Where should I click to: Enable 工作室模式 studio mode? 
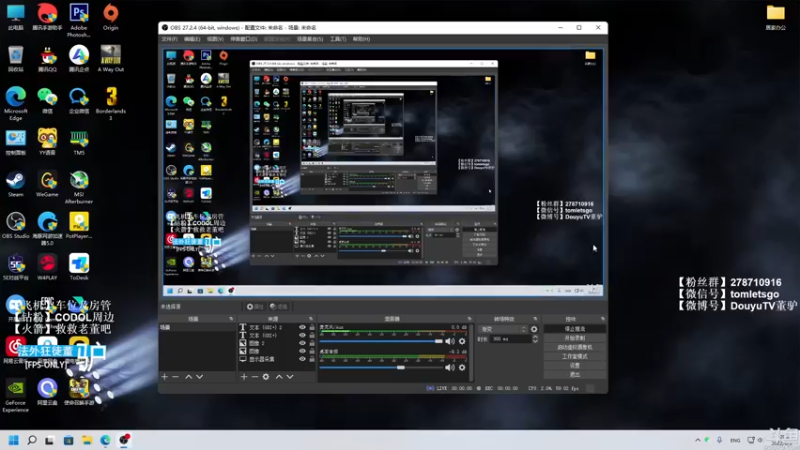tap(574, 357)
